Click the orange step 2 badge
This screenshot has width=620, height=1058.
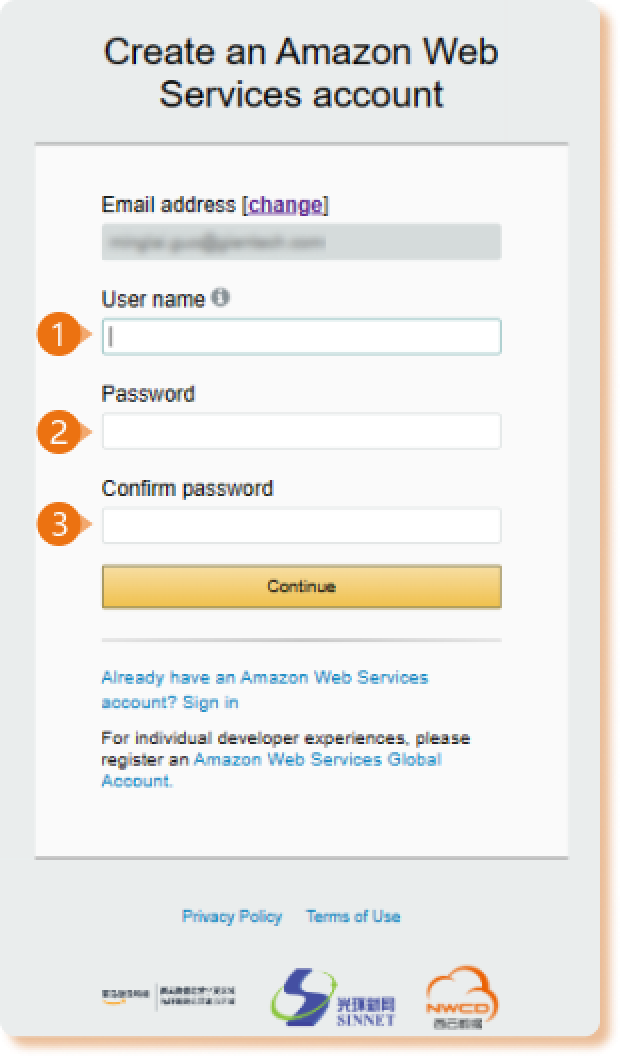pyautogui.click(x=57, y=431)
